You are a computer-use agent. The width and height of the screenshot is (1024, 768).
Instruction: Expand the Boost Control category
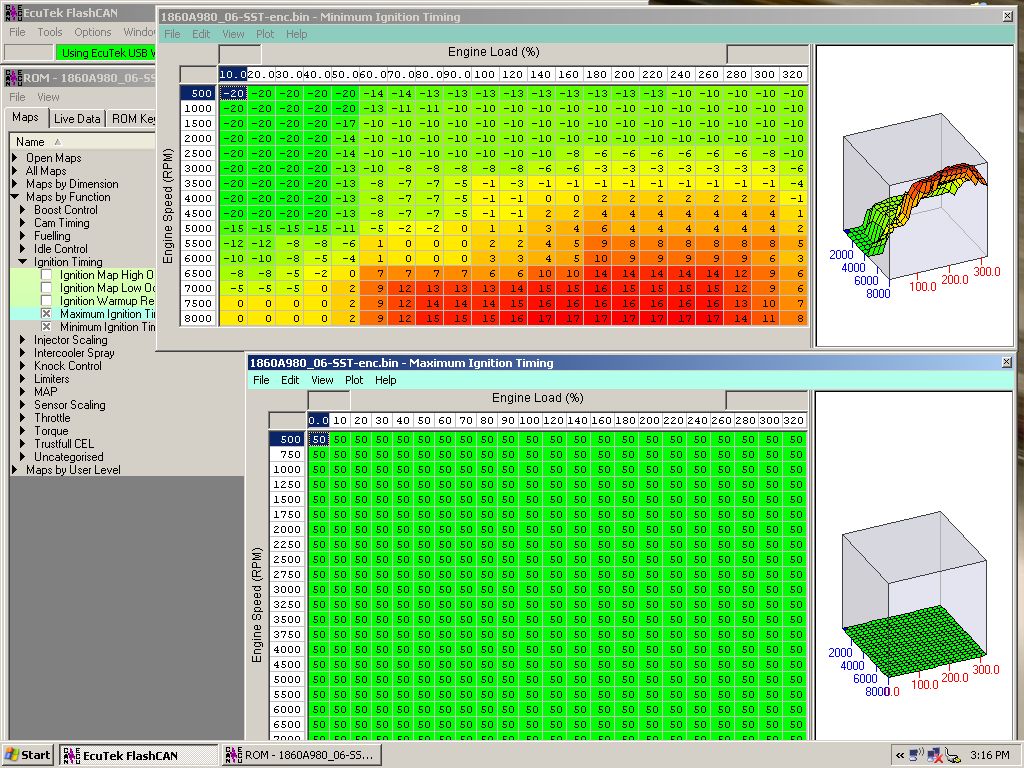(23, 210)
